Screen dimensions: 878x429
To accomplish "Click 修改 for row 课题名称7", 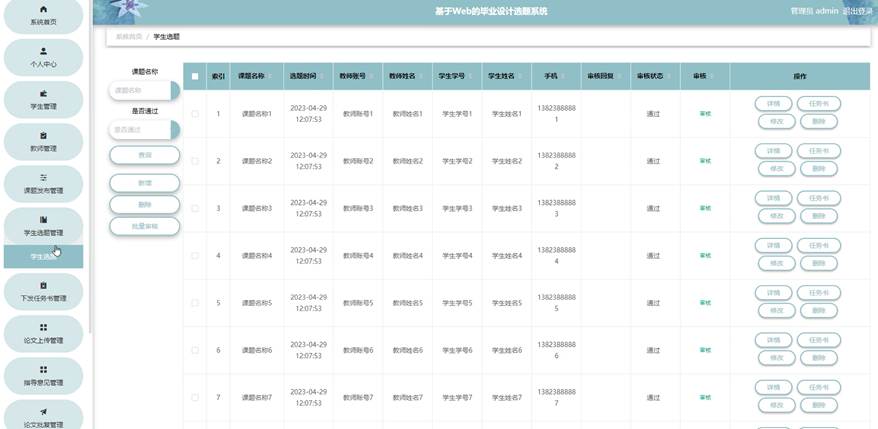I will 777,405.
